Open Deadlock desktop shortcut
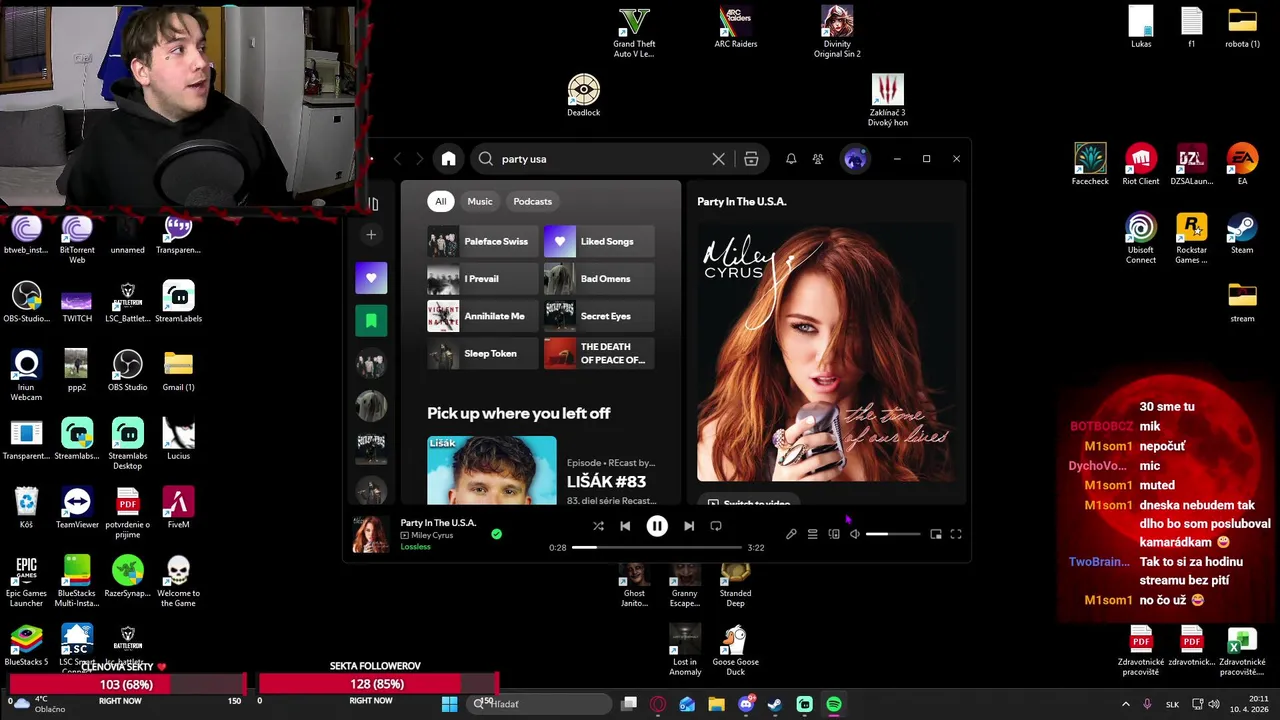 584,96
